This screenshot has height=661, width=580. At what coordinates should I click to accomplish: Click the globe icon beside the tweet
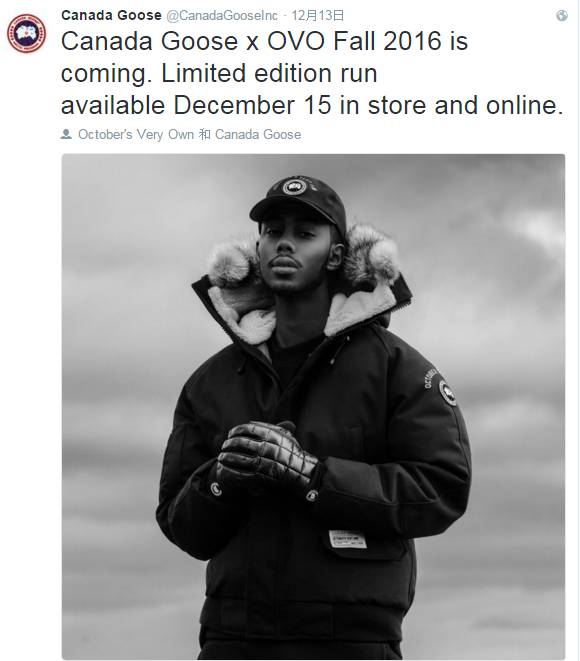561,16
